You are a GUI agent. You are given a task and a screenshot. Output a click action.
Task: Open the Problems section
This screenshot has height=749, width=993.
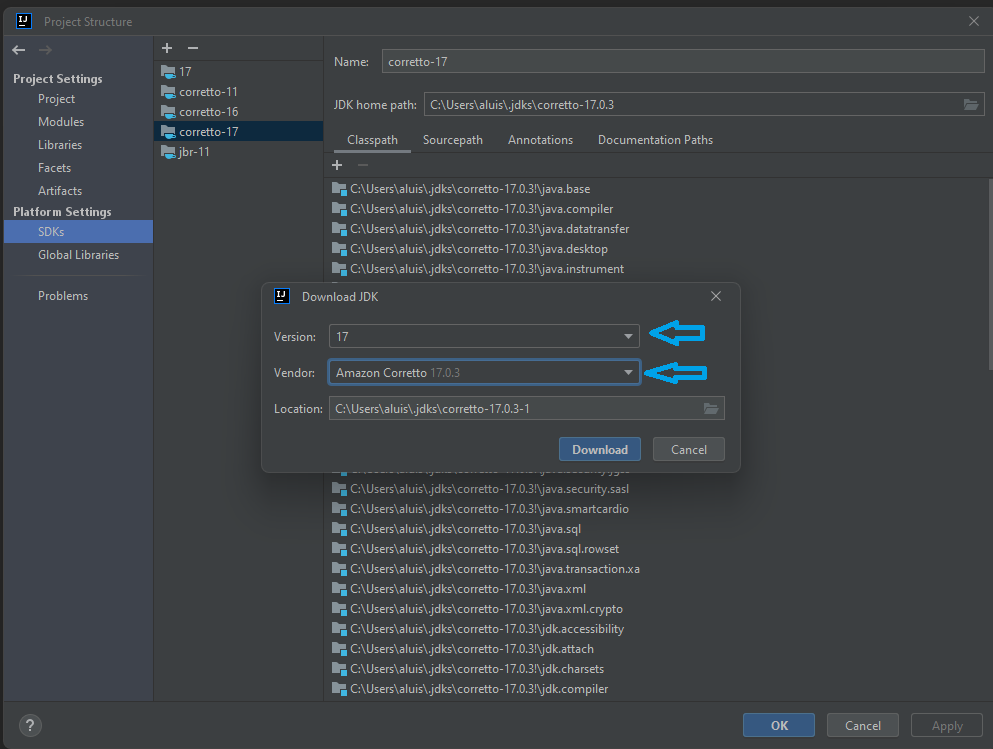click(x=63, y=296)
